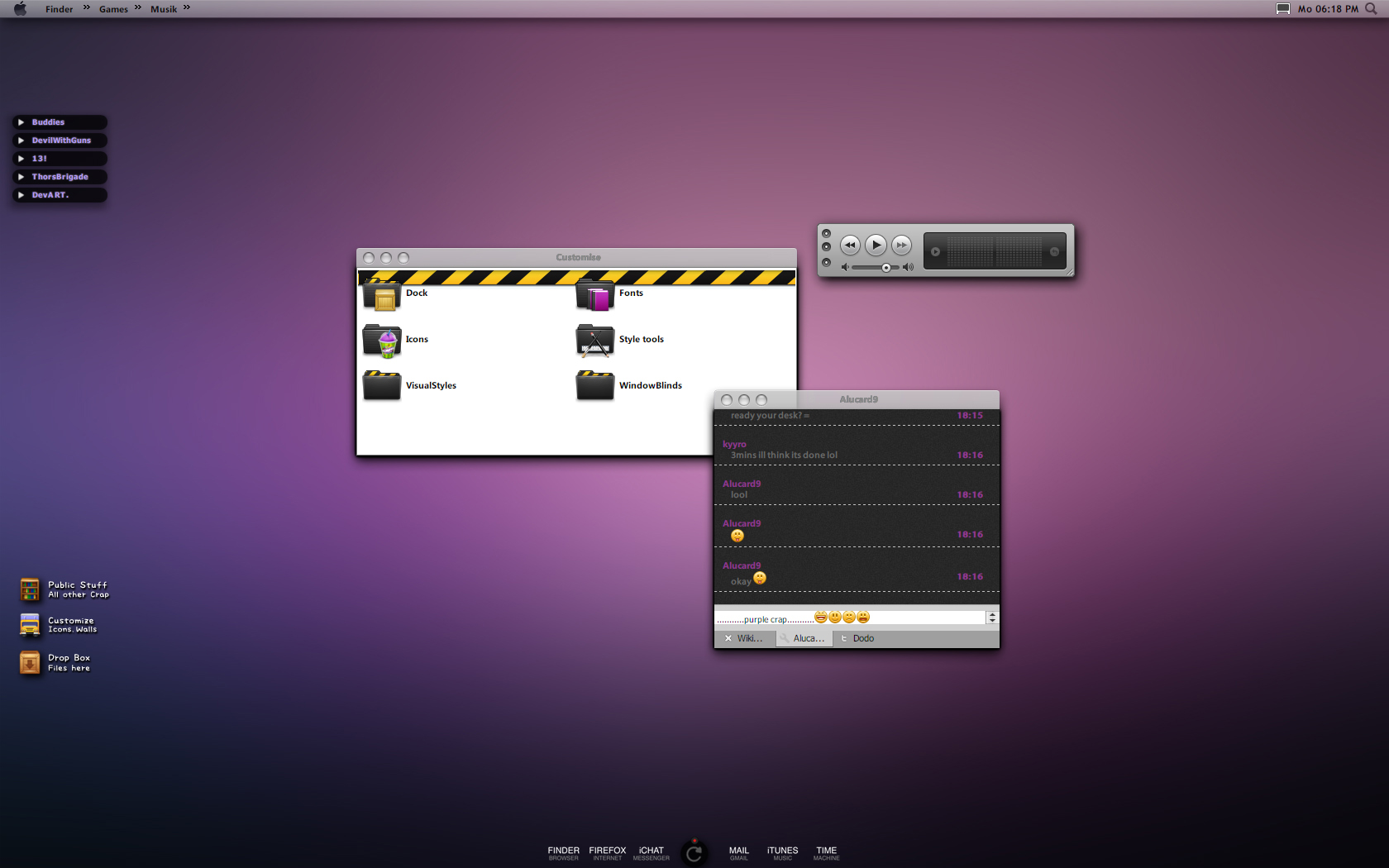1389x868 pixels.
Task: Open the Finder menu in the top bar
Action: point(60,9)
